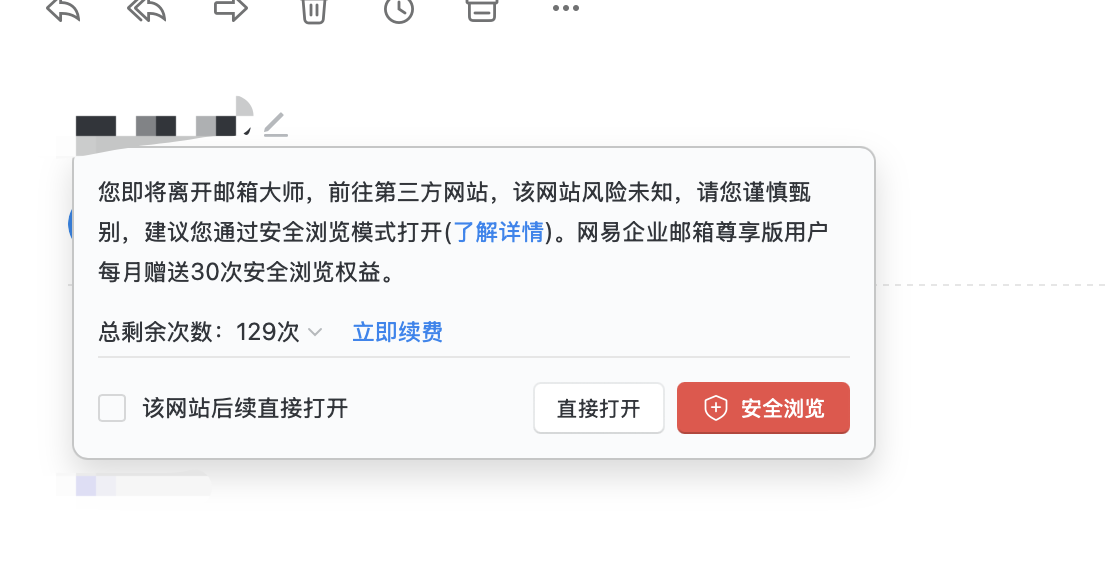Select the blurred sender name in the header
1106x582 pixels.
(x=156, y=126)
